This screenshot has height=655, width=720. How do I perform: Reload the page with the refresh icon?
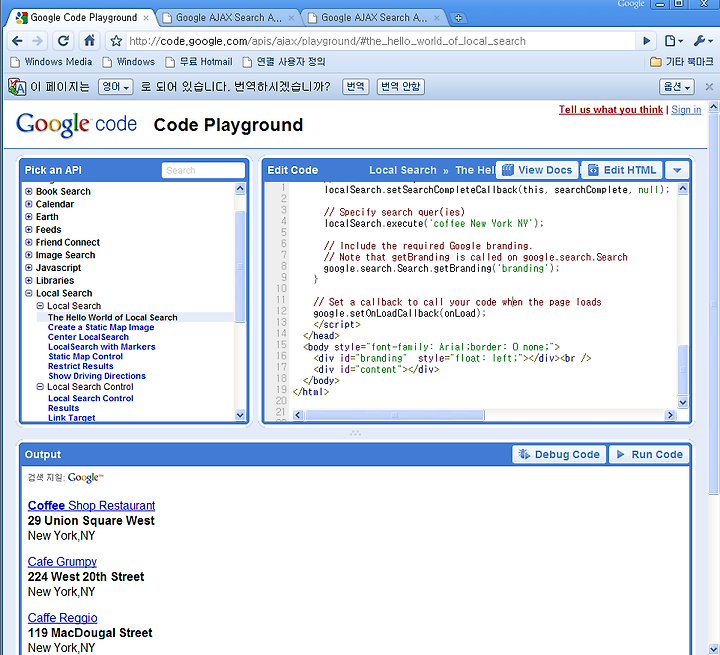pyautogui.click(x=63, y=41)
